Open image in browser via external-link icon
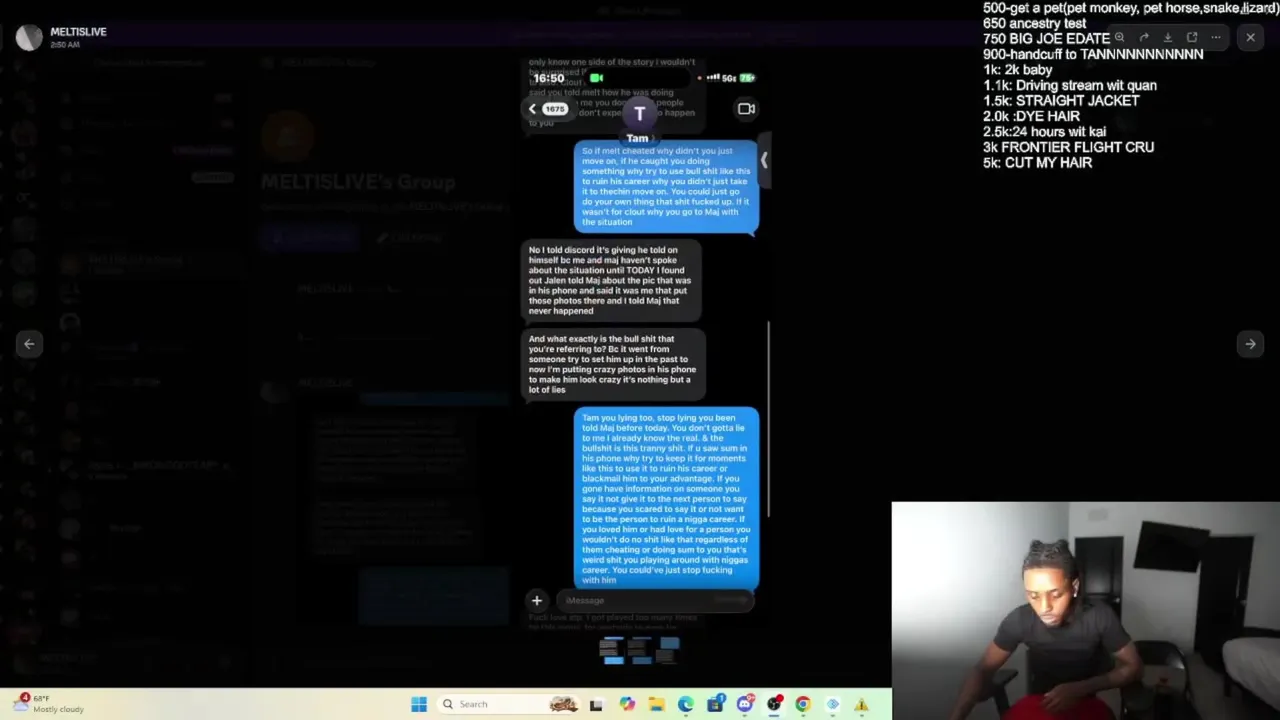 (1192, 37)
